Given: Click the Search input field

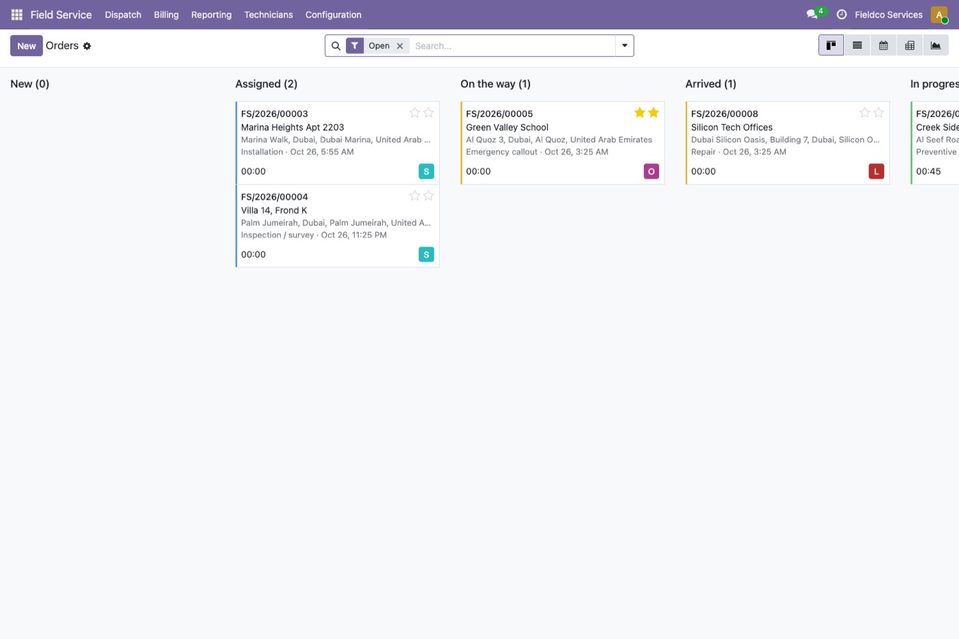Looking at the screenshot, I should coord(513,46).
